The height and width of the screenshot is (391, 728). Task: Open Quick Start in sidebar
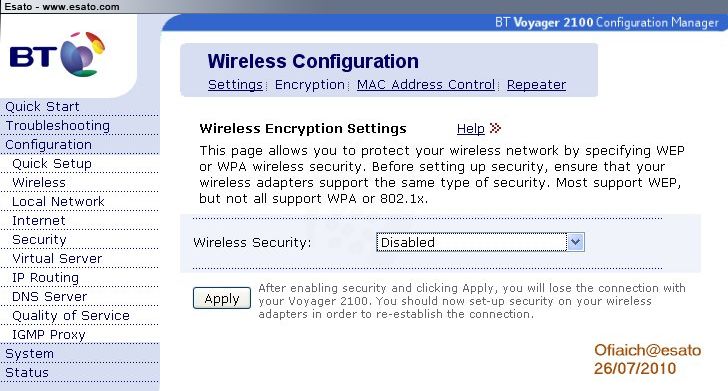tap(42, 106)
